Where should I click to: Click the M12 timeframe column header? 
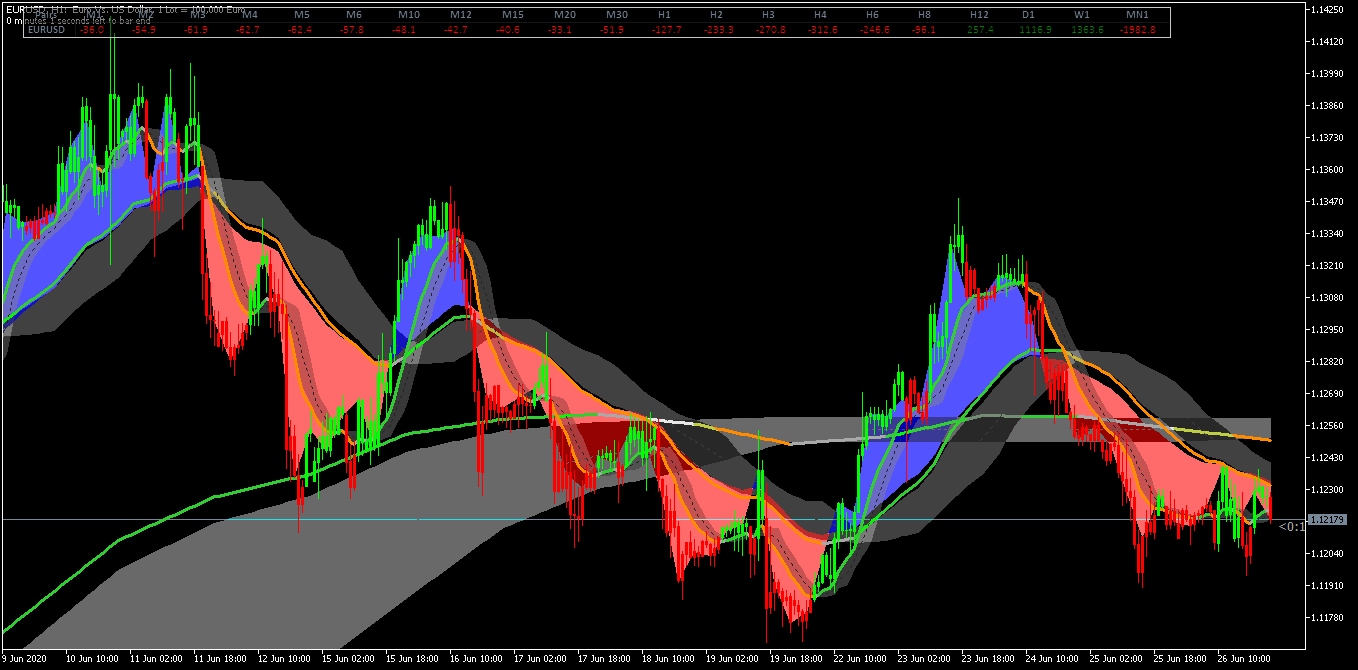(x=461, y=15)
